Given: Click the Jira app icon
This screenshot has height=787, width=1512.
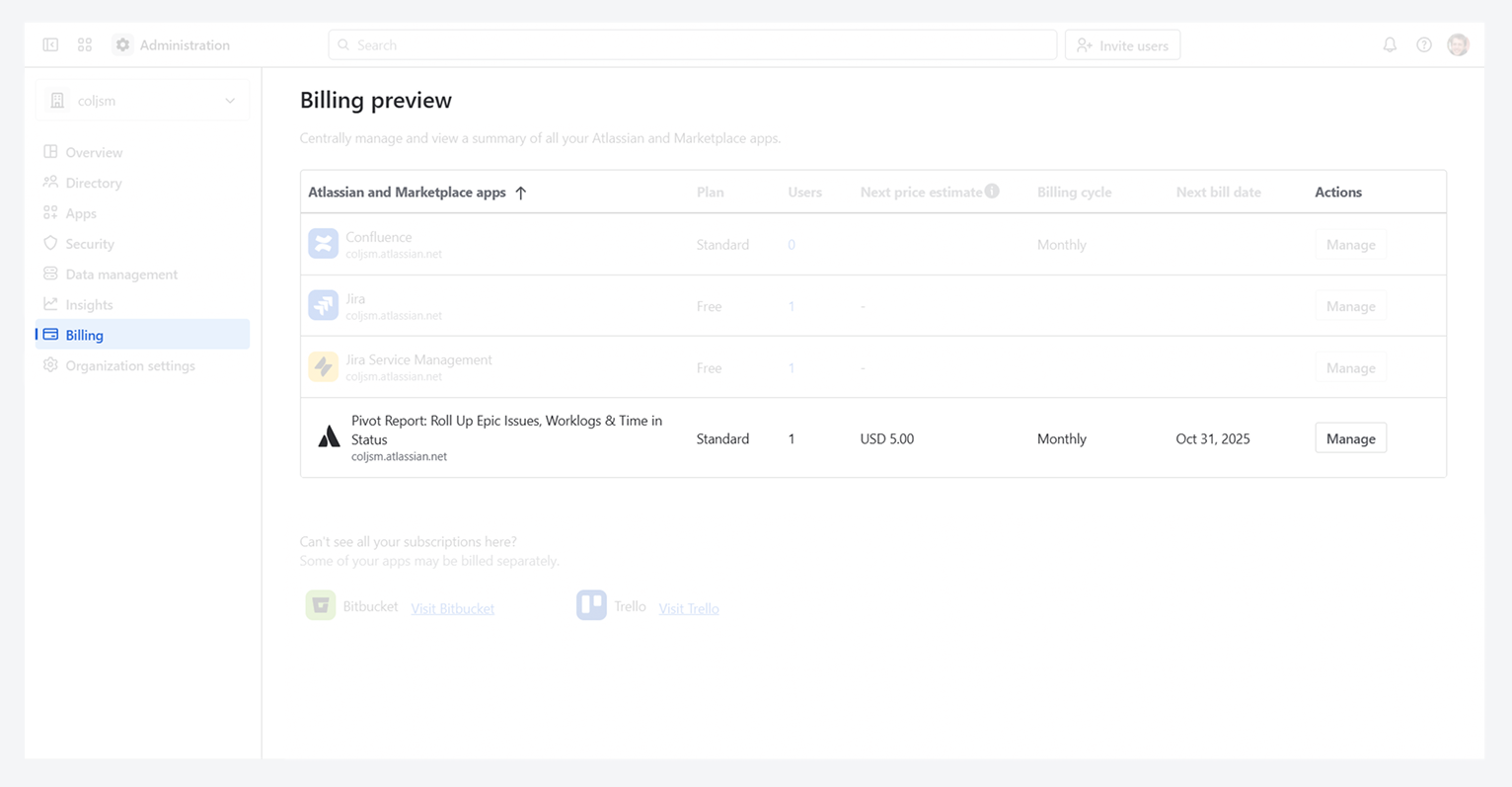Looking at the screenshot, I should click(x=323, y=305).
